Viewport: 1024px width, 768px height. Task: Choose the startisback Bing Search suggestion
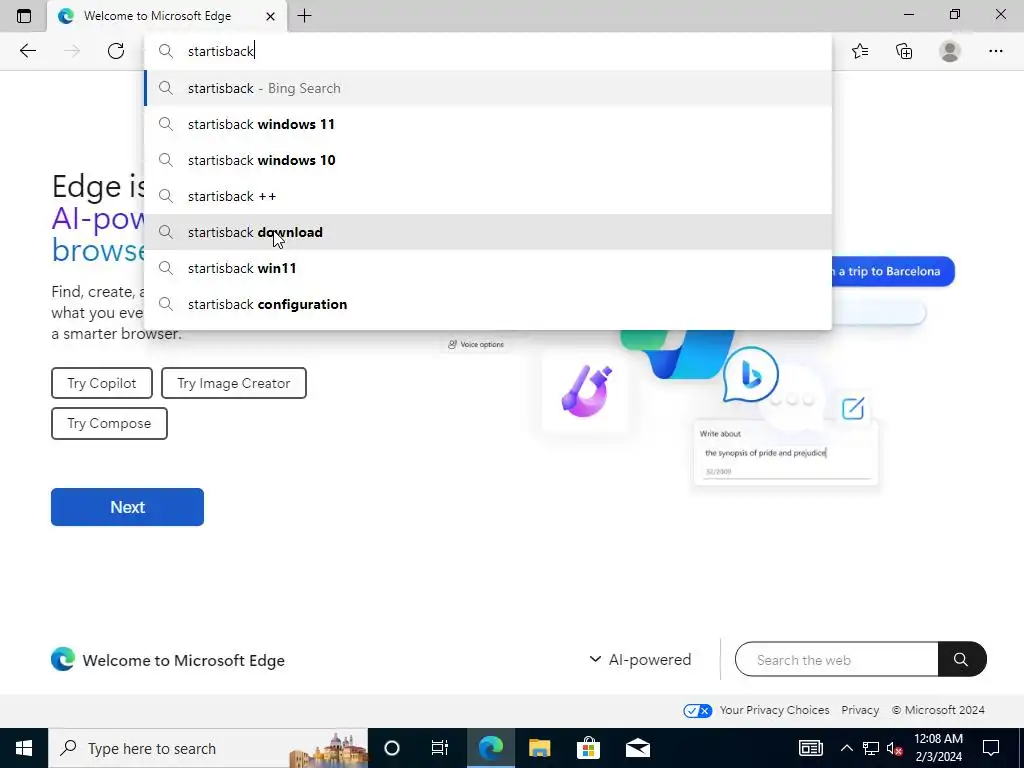(488, 88)
